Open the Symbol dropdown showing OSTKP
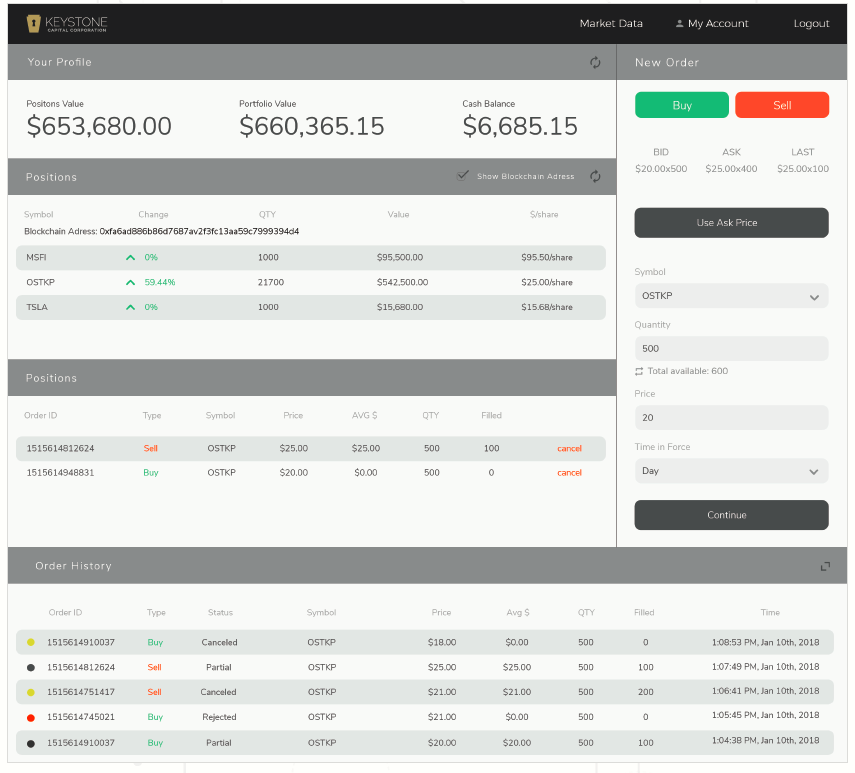The image size is (855, 773). (x=731, y=296)
